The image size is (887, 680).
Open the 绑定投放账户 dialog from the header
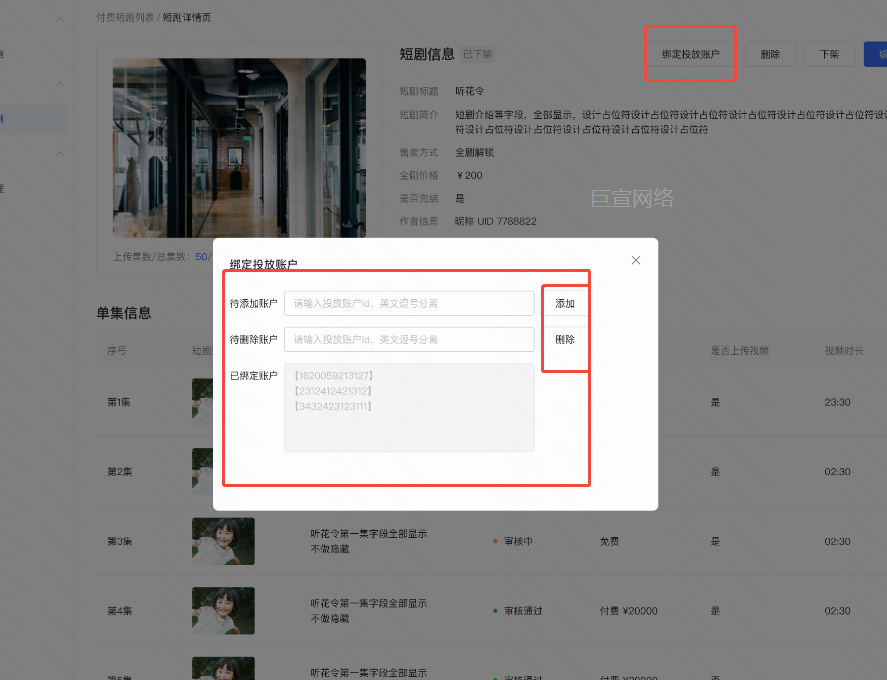[x=690, y=54]
